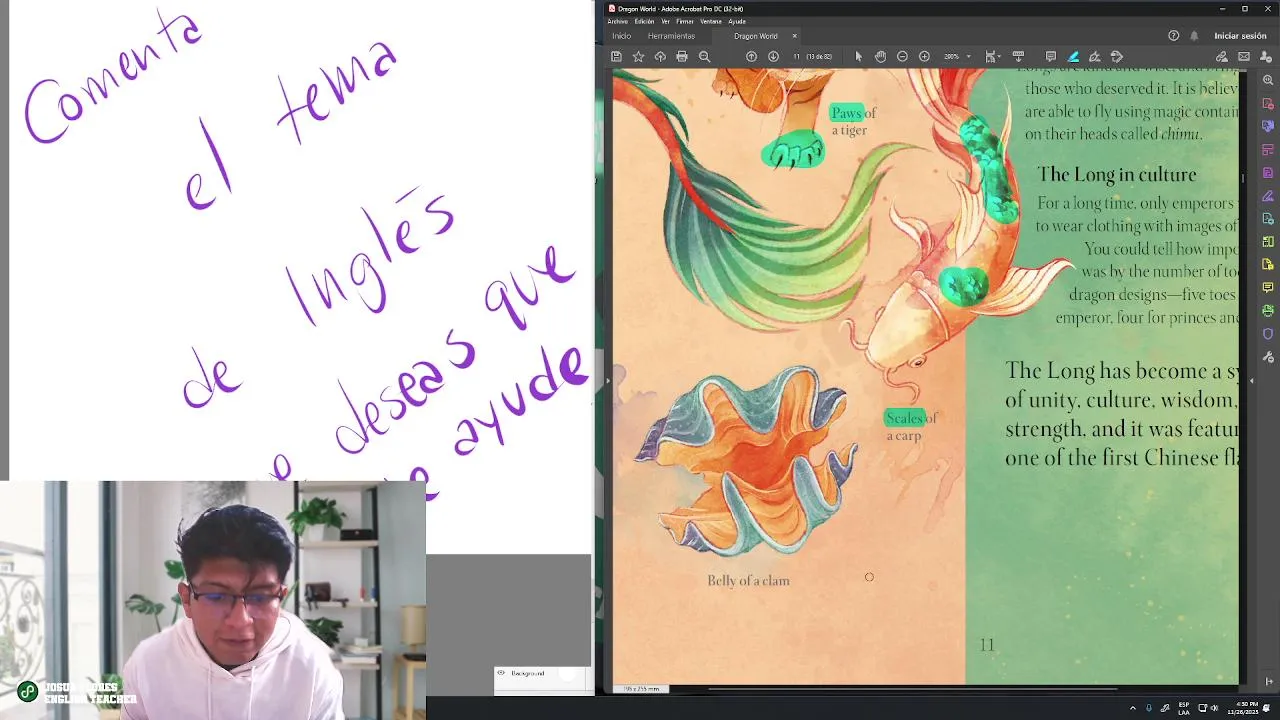Open the zoom level dropdown showing 200%
Image resolution: width=1280 pixels, height=720 pixels.
(x=957, y=57)
